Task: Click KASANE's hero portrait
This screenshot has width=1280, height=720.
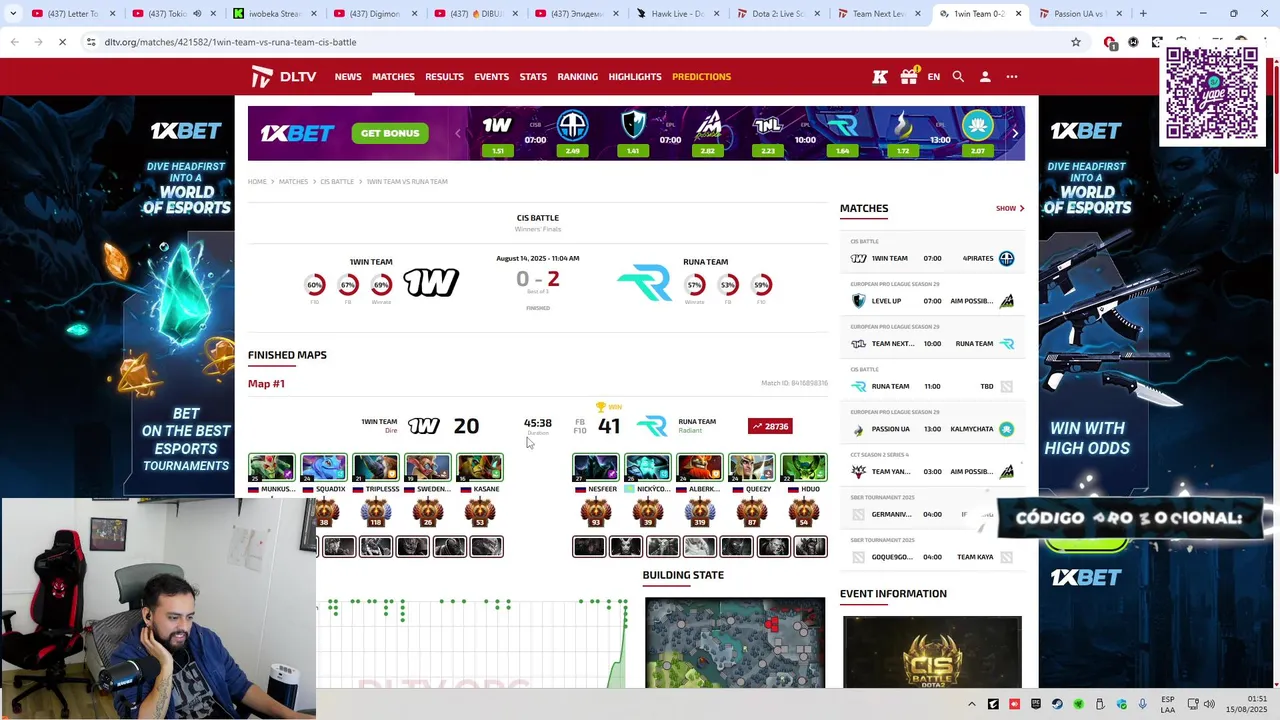Action: click(480, 468)
